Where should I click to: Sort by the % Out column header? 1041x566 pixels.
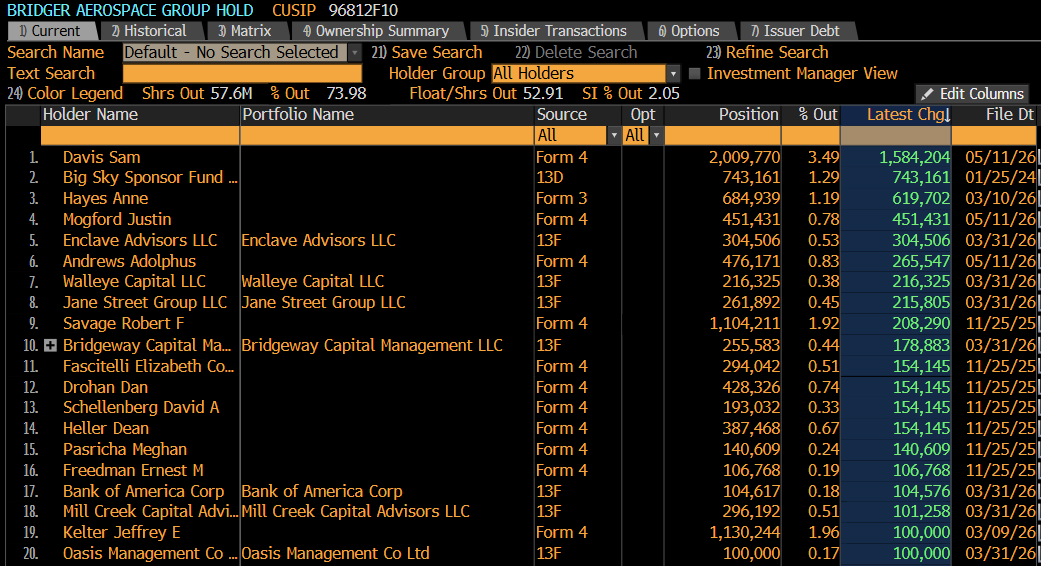(x=811, y=115)
